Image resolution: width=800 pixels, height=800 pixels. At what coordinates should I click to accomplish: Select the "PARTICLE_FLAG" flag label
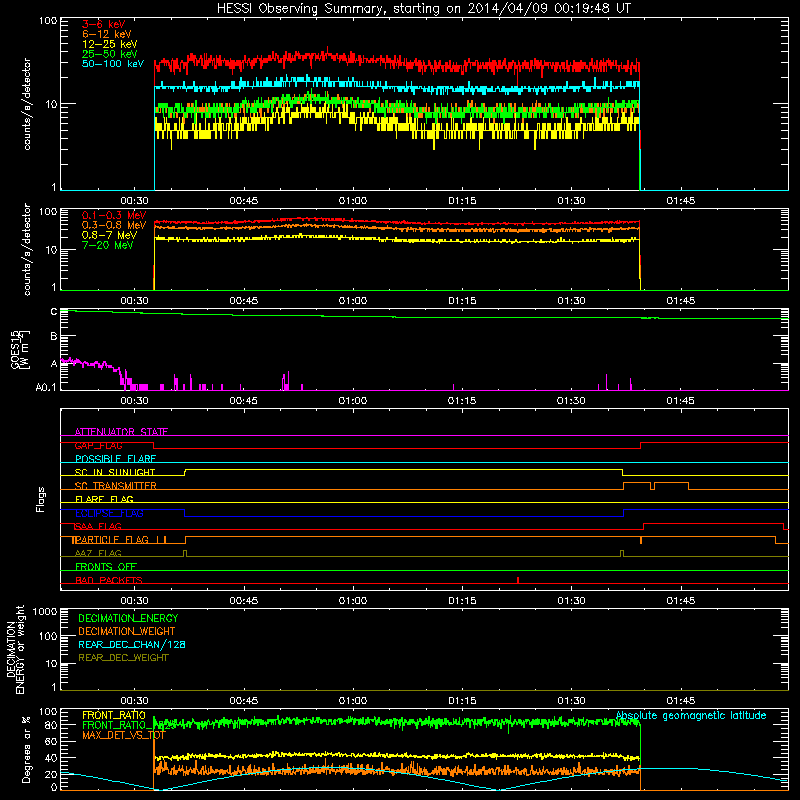point(112,540)
